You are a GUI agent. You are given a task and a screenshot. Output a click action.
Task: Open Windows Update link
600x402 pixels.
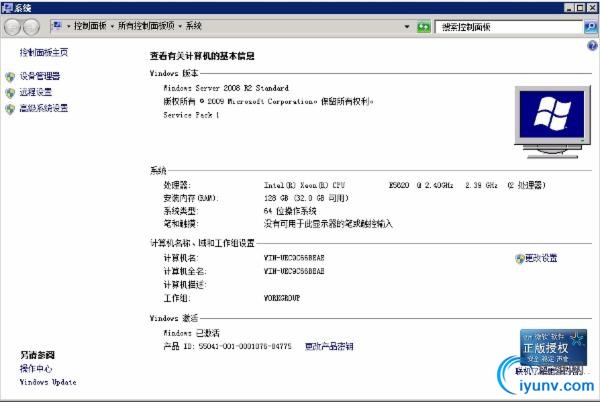[x=48, y=382]
